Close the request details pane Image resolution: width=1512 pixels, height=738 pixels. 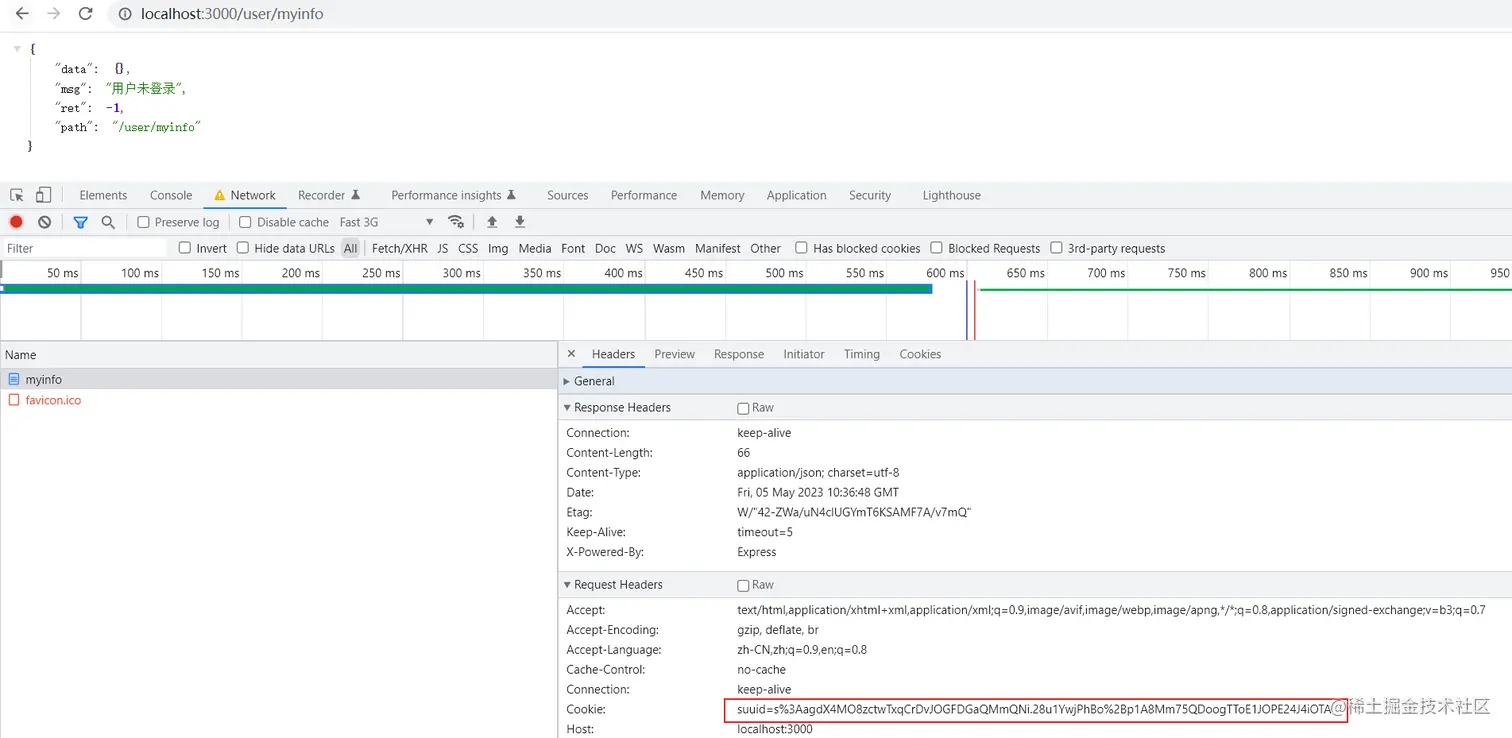pyautogui.click(x=571, y=354)
